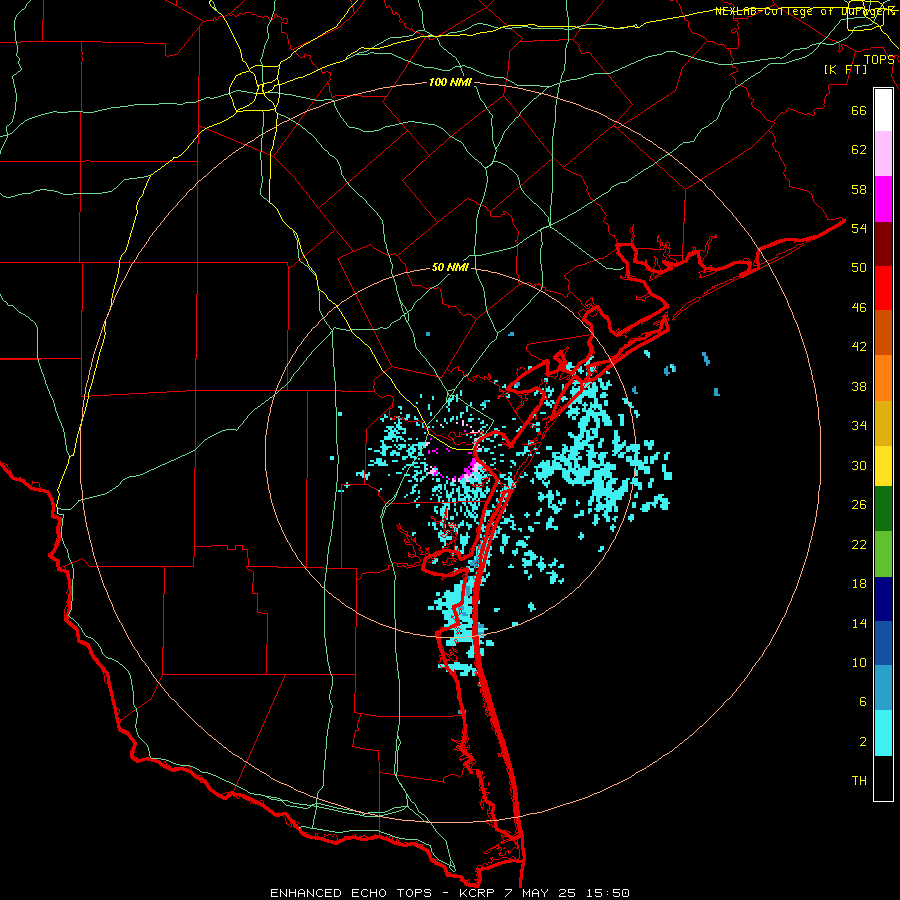Click the NEXLAB-College of DuPage credit
The image size is (900, 900).
pyautogui.click(x=805, y=11)
